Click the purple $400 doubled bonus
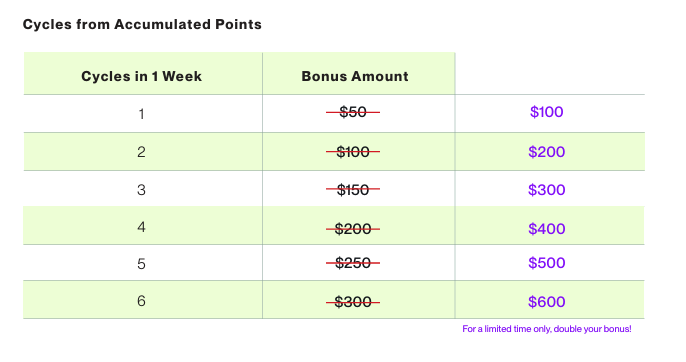This screenshot has height=362, width=686. point(546,229)
